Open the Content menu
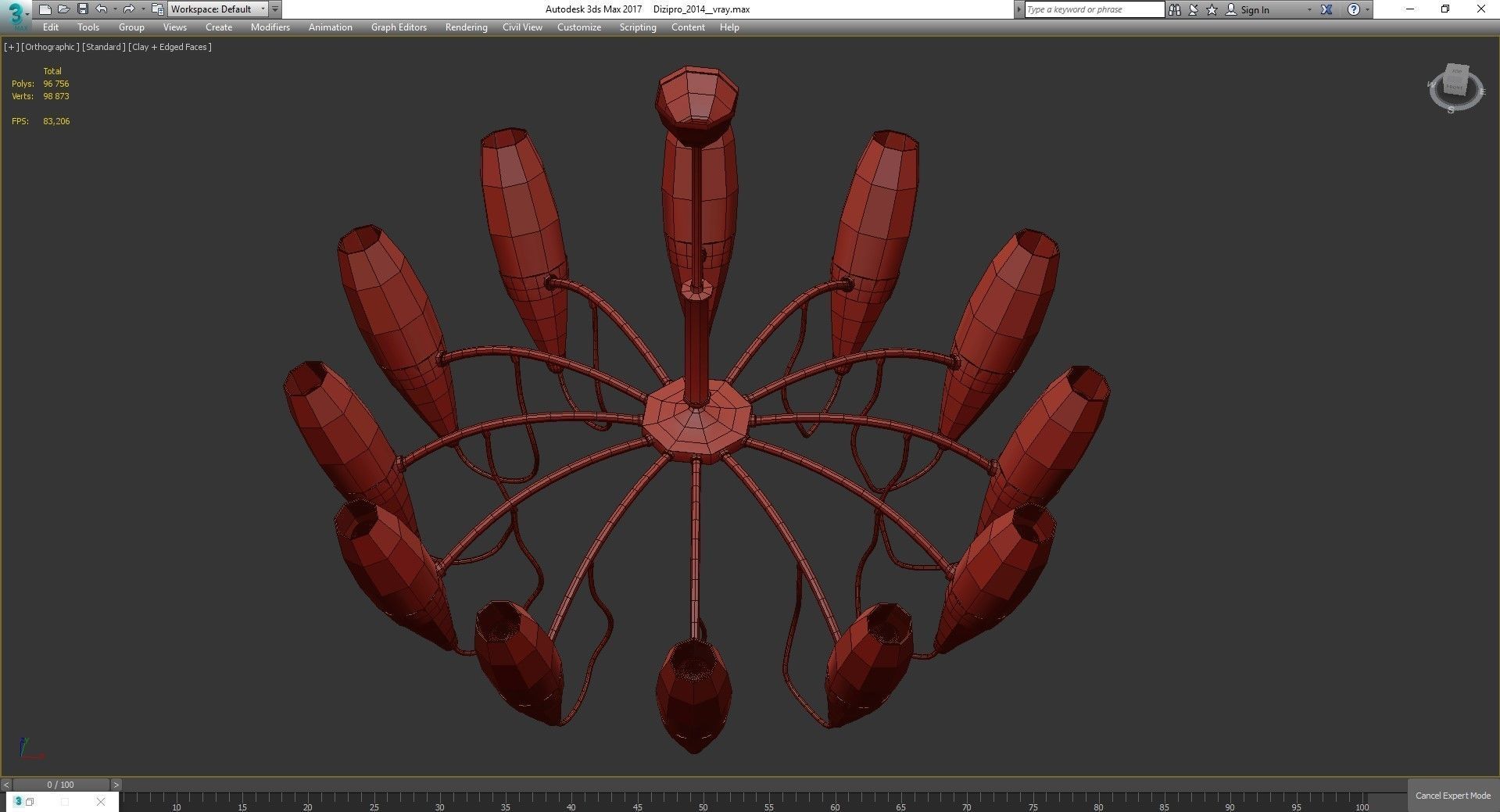This screenshot has width=1500, height=812. [x=688, y=27]
